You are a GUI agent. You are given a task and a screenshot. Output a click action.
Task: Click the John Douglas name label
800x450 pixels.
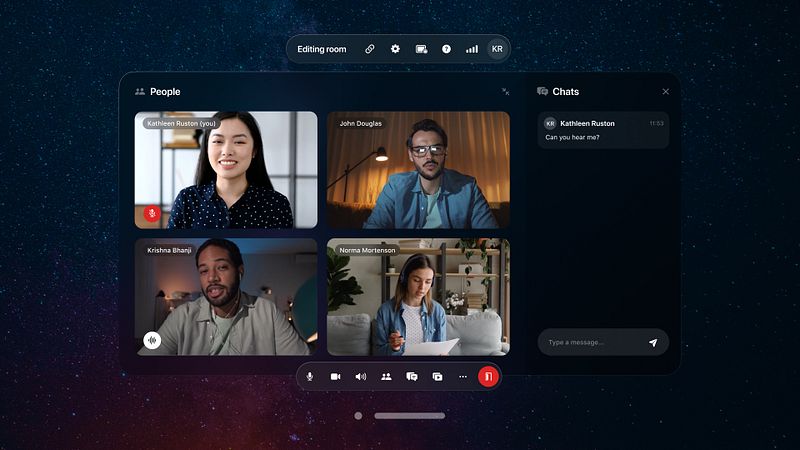(361, 123)
